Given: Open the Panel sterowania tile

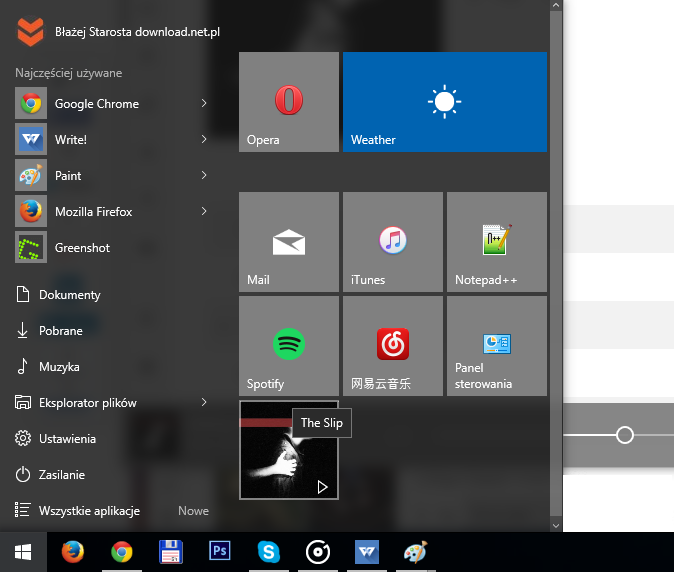Looking at the screenshot, I should [x=497, y=346].
